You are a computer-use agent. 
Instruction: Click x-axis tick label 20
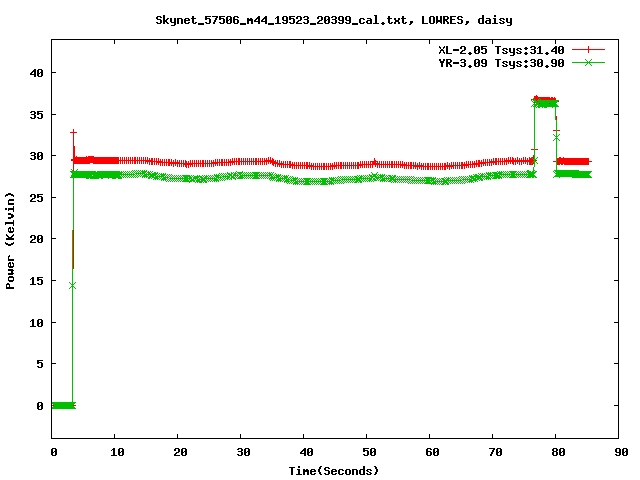180,452
